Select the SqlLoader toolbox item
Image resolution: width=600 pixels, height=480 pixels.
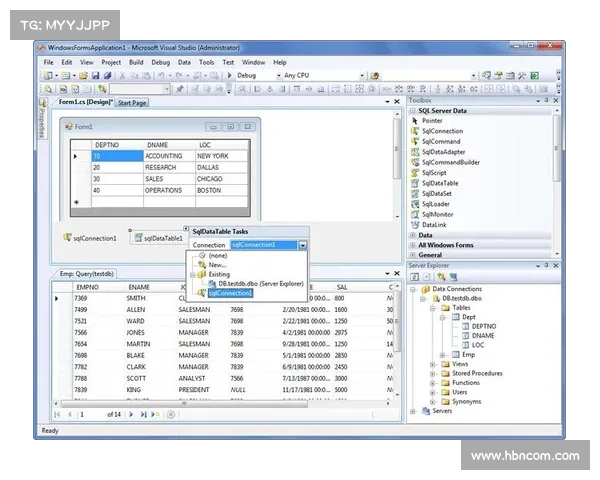435,204
